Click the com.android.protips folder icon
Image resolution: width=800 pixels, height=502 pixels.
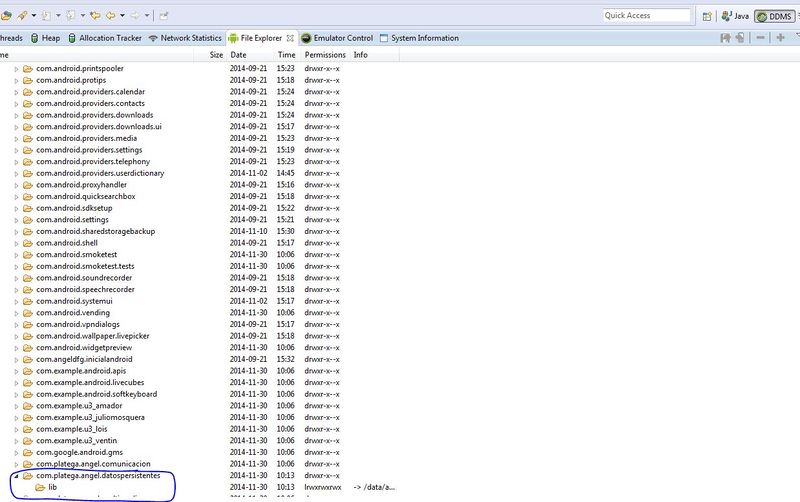coord(28,80)
